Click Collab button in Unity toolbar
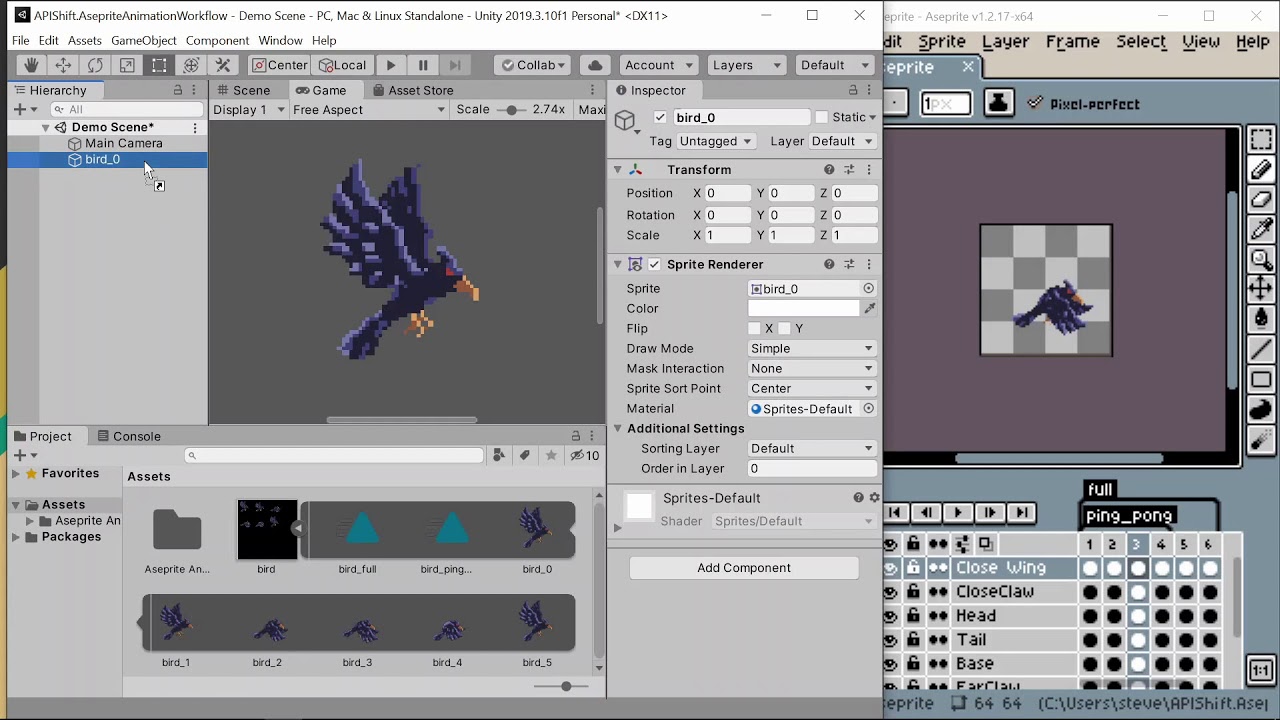The width and height of the screenshot is (1280, 720). click(x=531, y=65)
